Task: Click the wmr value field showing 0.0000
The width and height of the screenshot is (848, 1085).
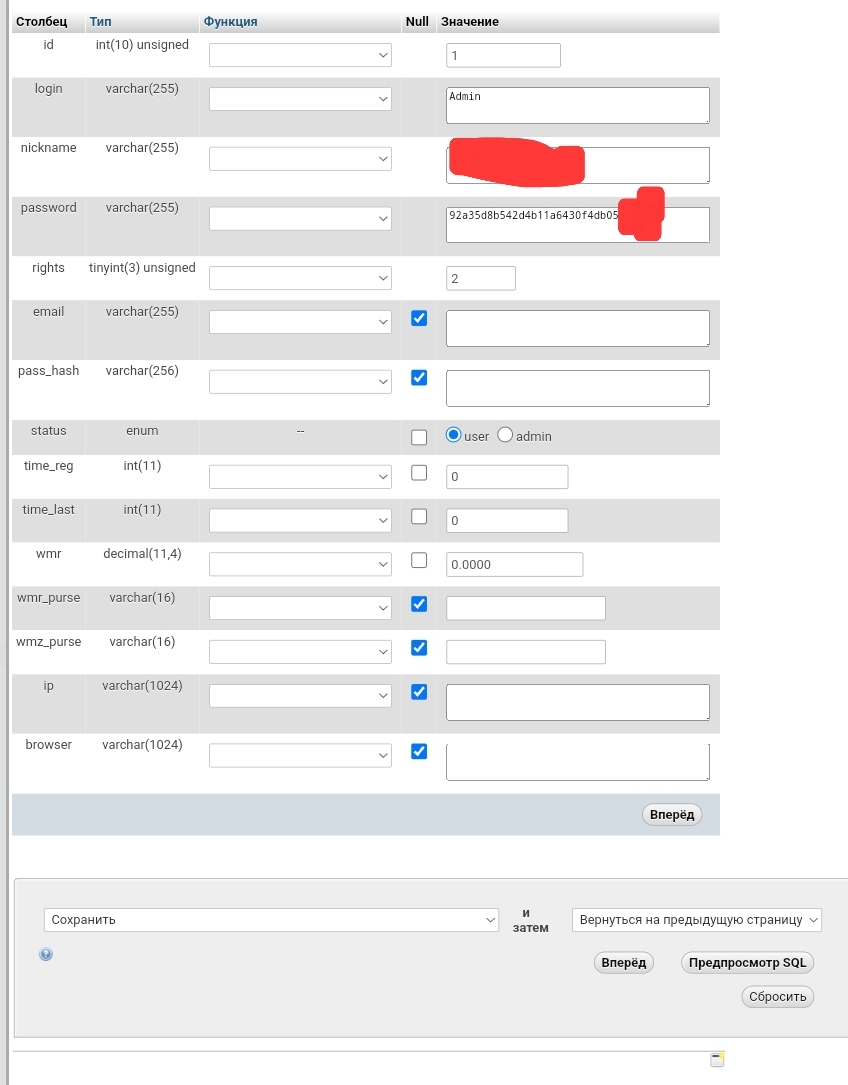Action: [514, 564]
